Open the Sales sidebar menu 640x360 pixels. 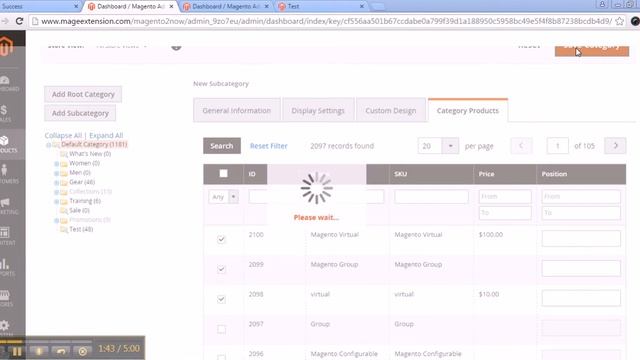coord(6,114)
